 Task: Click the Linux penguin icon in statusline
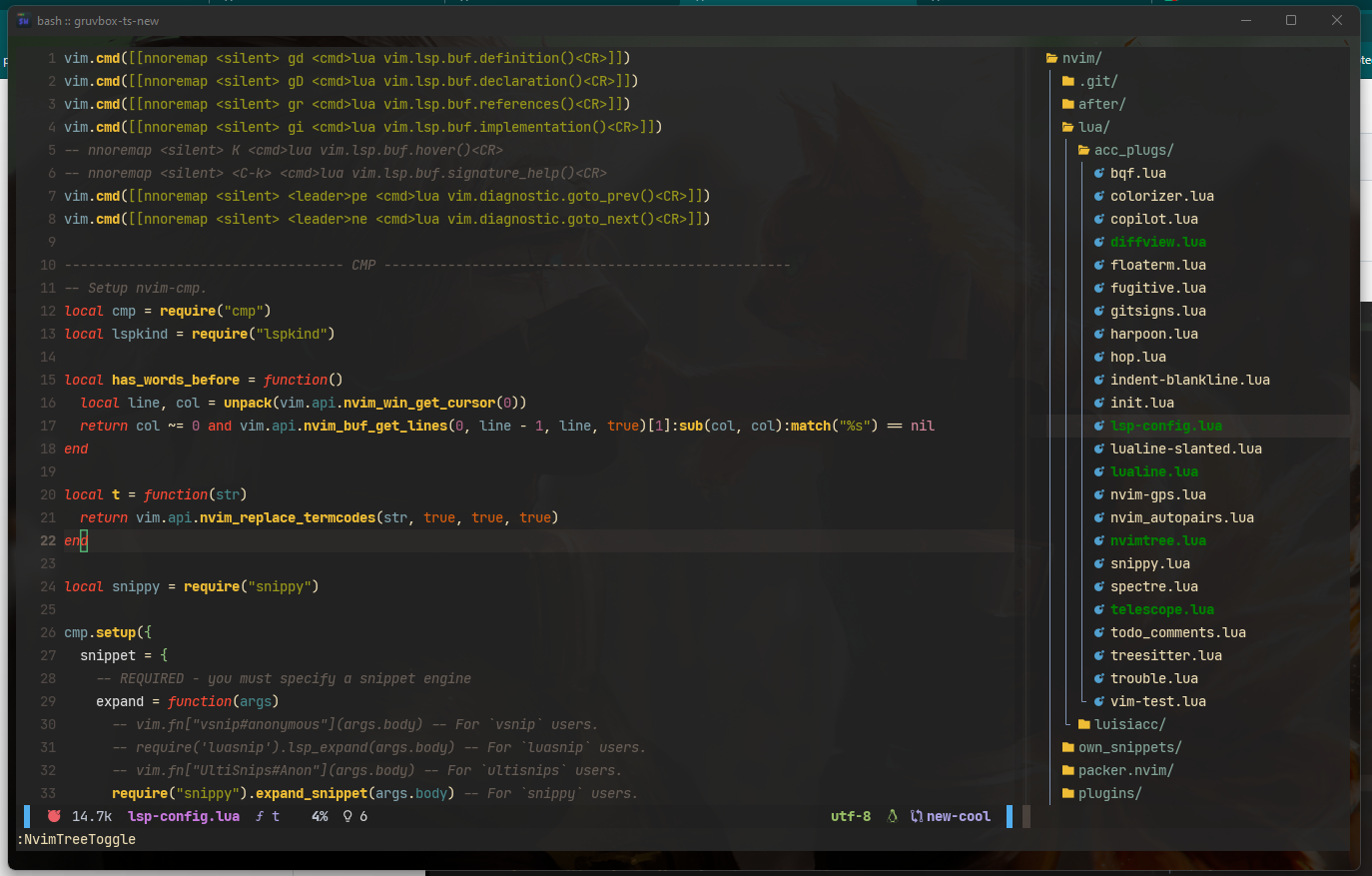click(892, 816)
